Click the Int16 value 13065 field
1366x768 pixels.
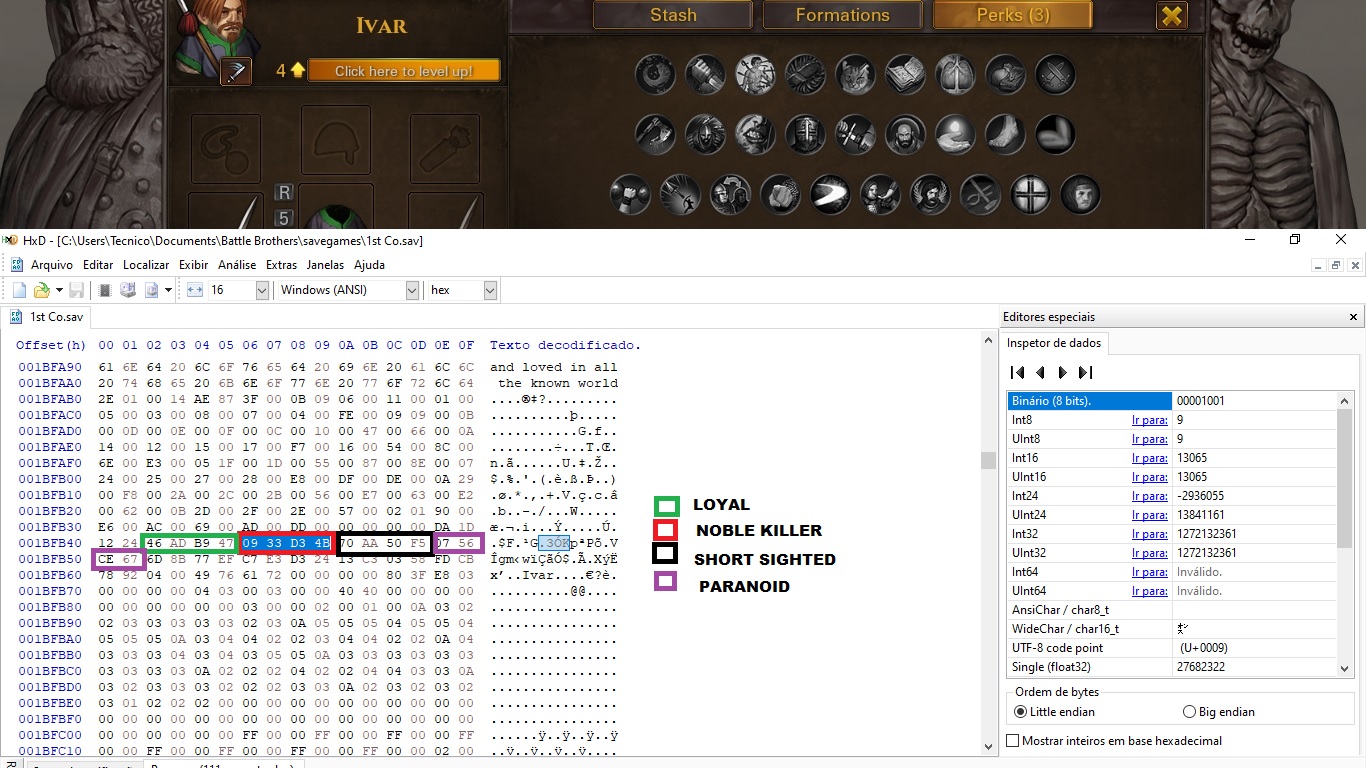(1254, 458)
